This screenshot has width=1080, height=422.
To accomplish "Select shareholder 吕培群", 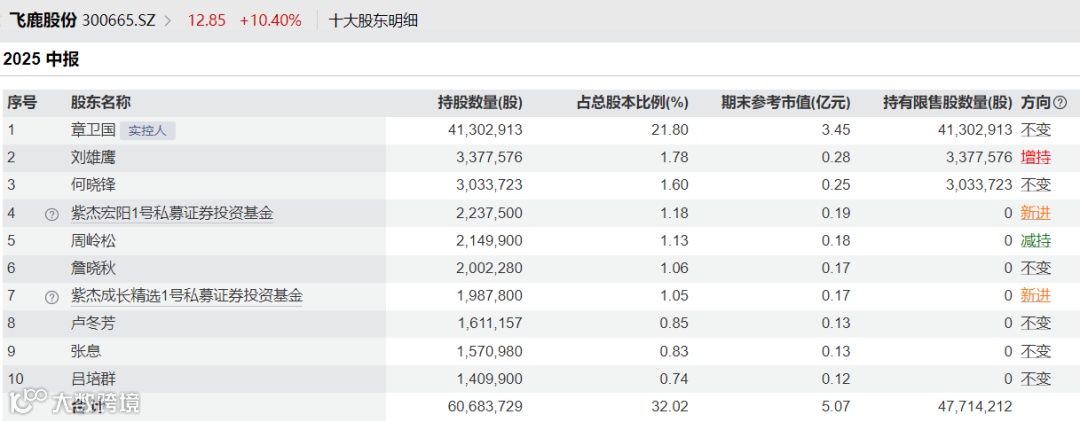I will click(x=93, y=379).
